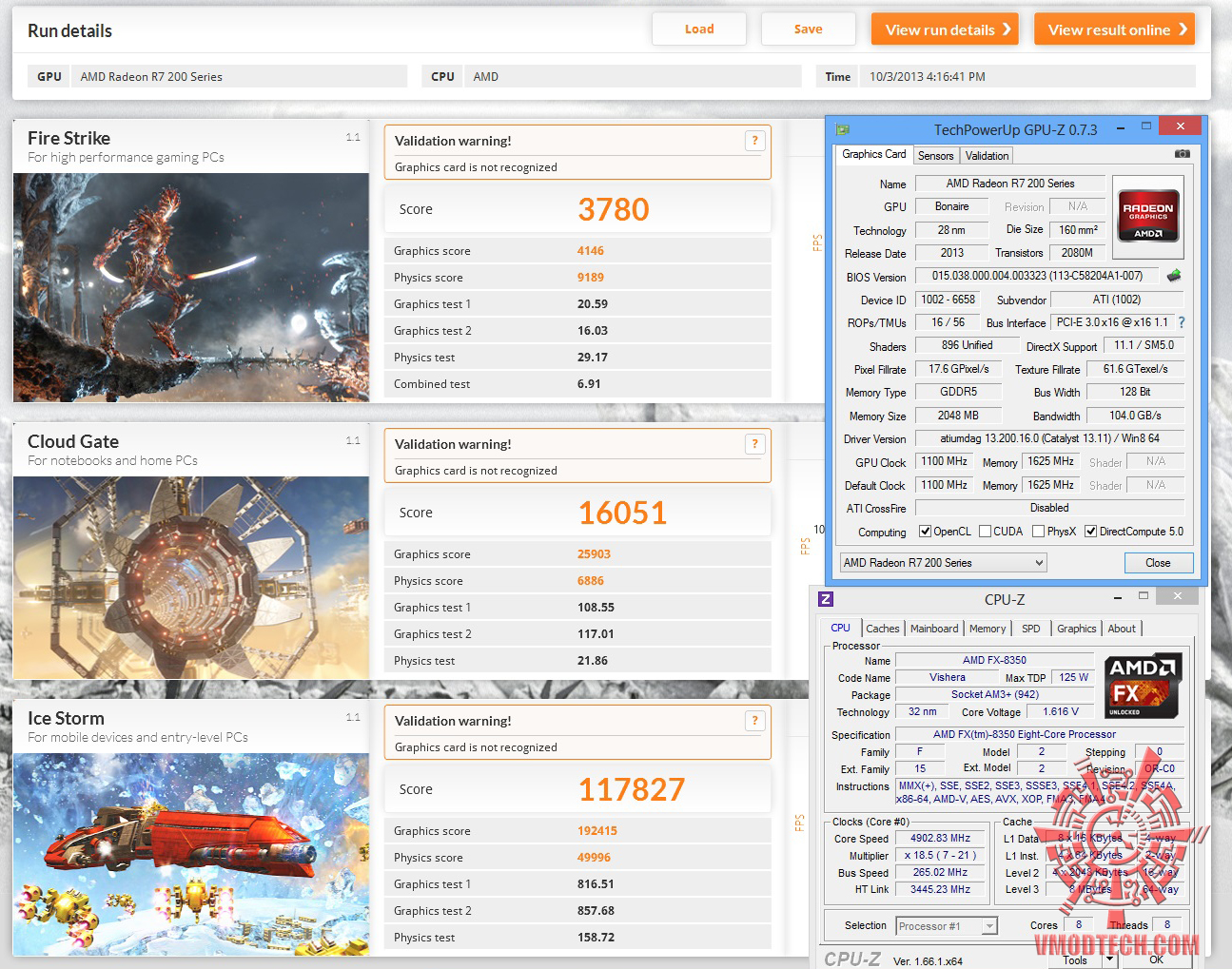
Task: Click the OK button in CPU-Z
Action: coord(1156,959)
